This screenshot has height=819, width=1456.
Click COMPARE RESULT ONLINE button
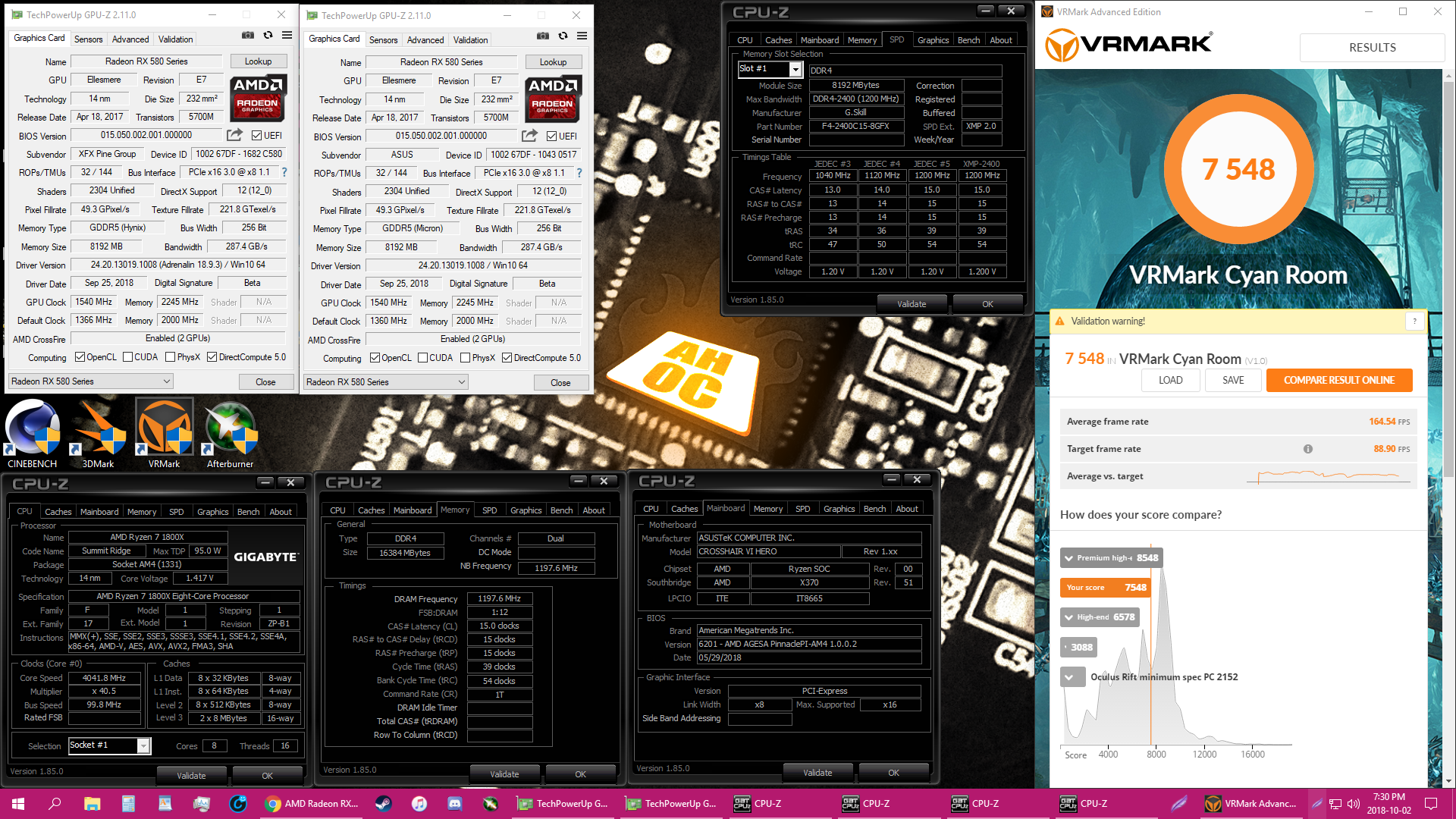click(x=1339, y=380)
